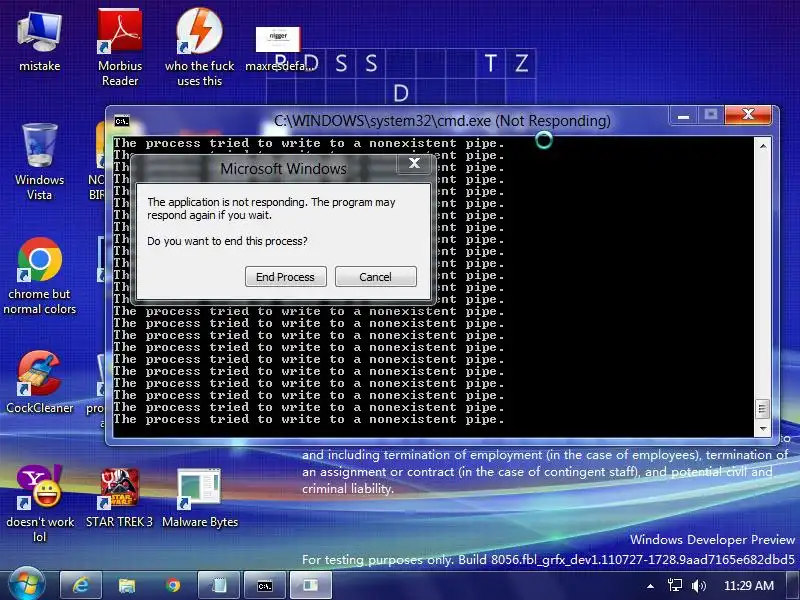Click the 11:29 AM clock
This screenshot has width=800, height=600.
click(x=748, y=586)
